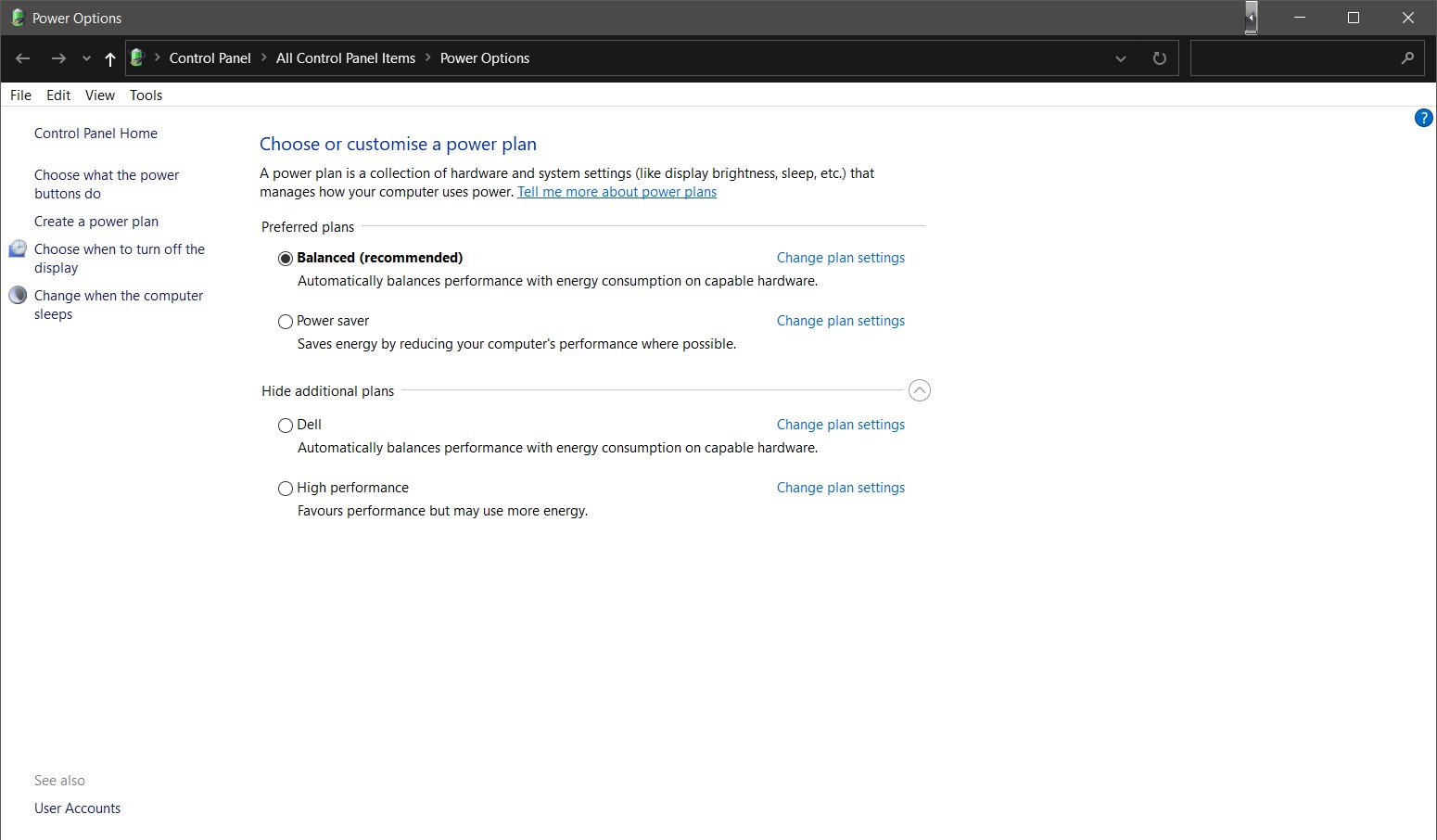Open the address bar history dropdown
Screen dimensions: 1437x840
point(1120,58)
